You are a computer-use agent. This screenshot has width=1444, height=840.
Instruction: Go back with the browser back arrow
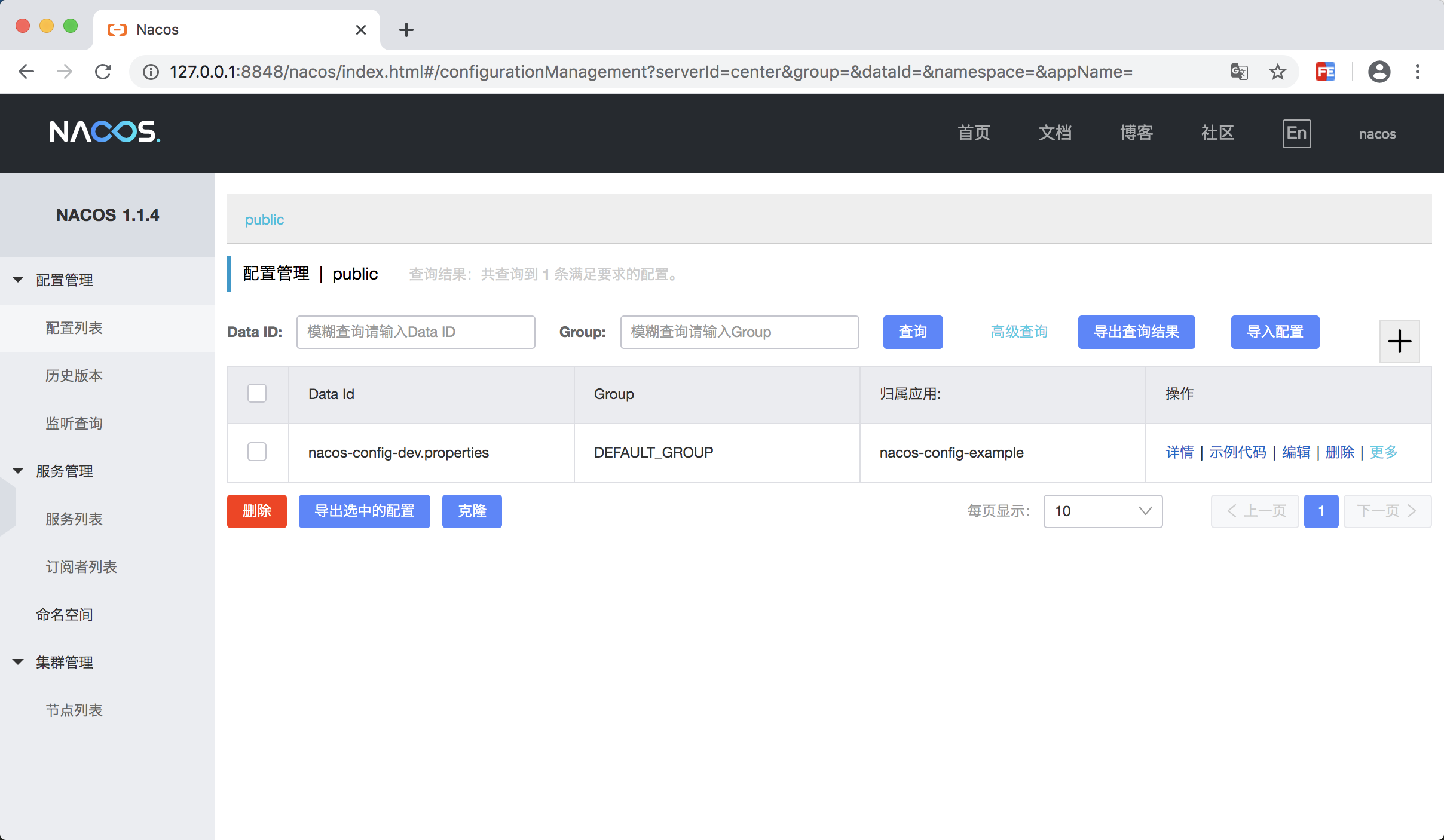(x=26, y=72)
